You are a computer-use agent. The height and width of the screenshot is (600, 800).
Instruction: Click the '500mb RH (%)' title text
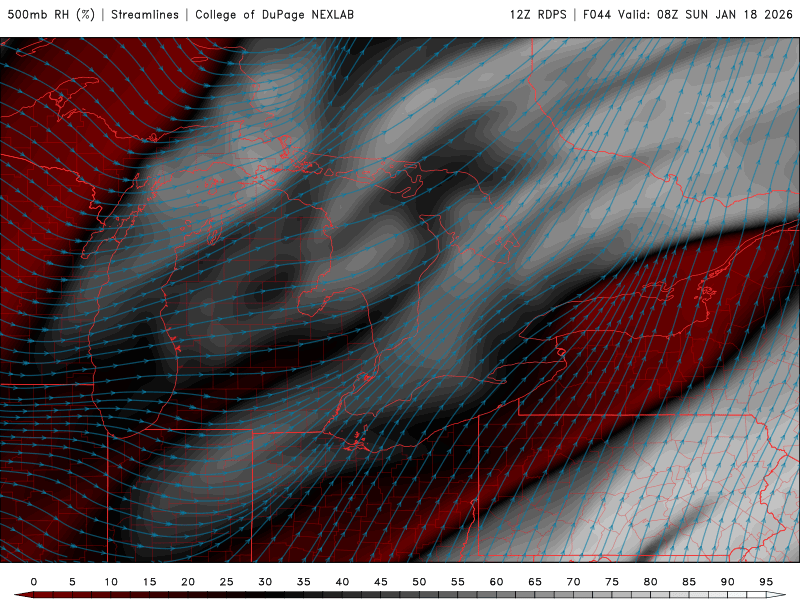pyautogui.click(x=51, y=14)
